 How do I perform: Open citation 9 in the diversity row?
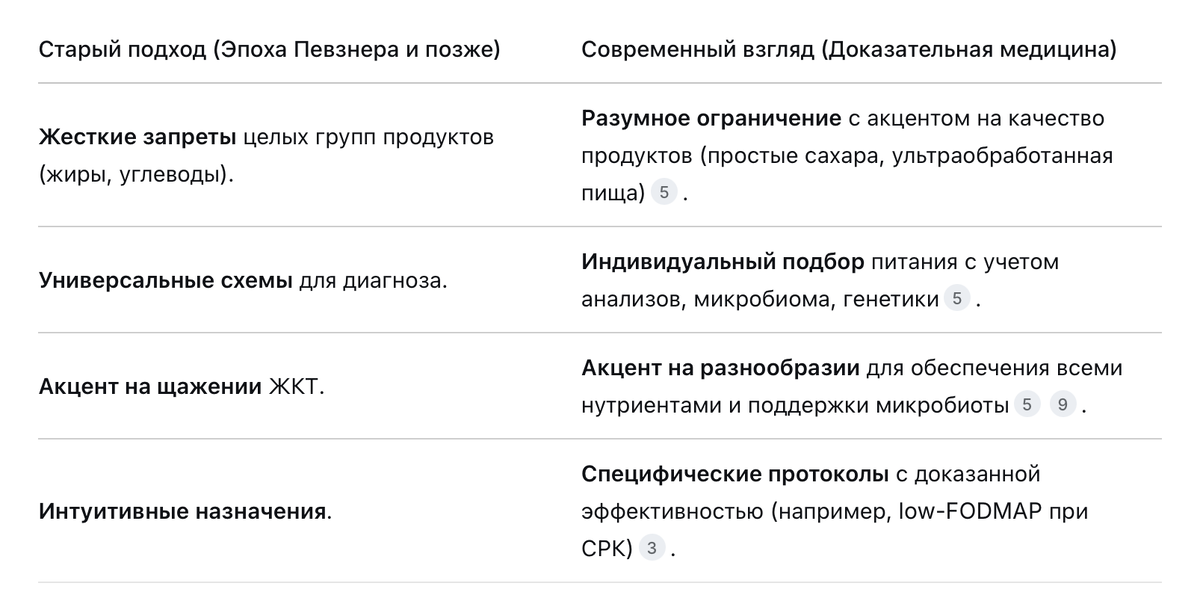point(1063,406)
